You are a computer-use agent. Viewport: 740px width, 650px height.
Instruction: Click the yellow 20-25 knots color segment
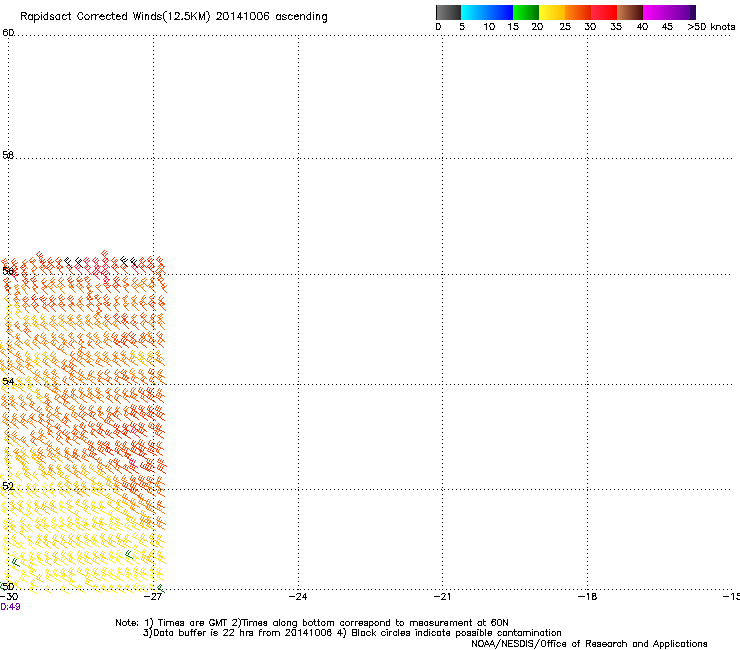coord(552,12)
